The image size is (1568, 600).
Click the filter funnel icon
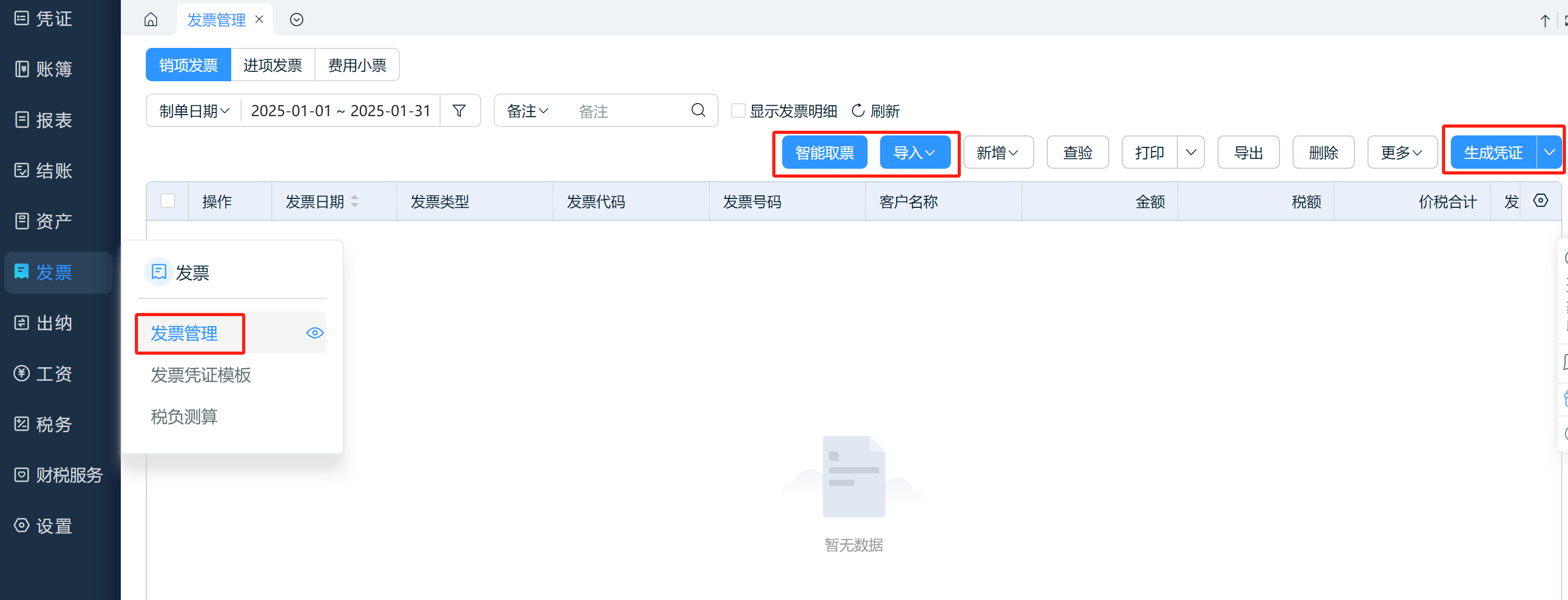point(459,111)
